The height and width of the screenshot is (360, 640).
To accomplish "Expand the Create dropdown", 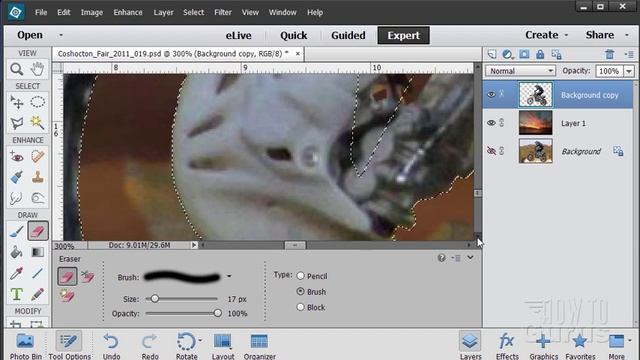I will pyautogui.click(x=567, y=35).
